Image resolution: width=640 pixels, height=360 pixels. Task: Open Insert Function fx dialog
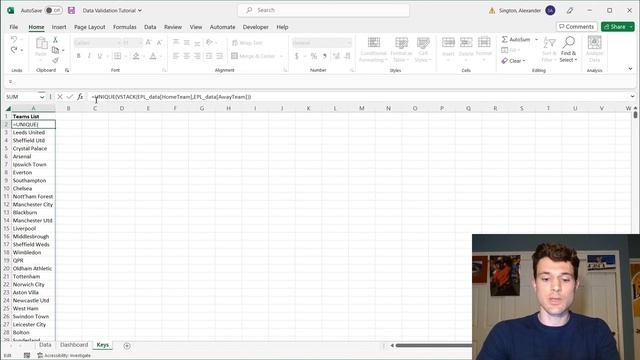(x=80, y=97)
